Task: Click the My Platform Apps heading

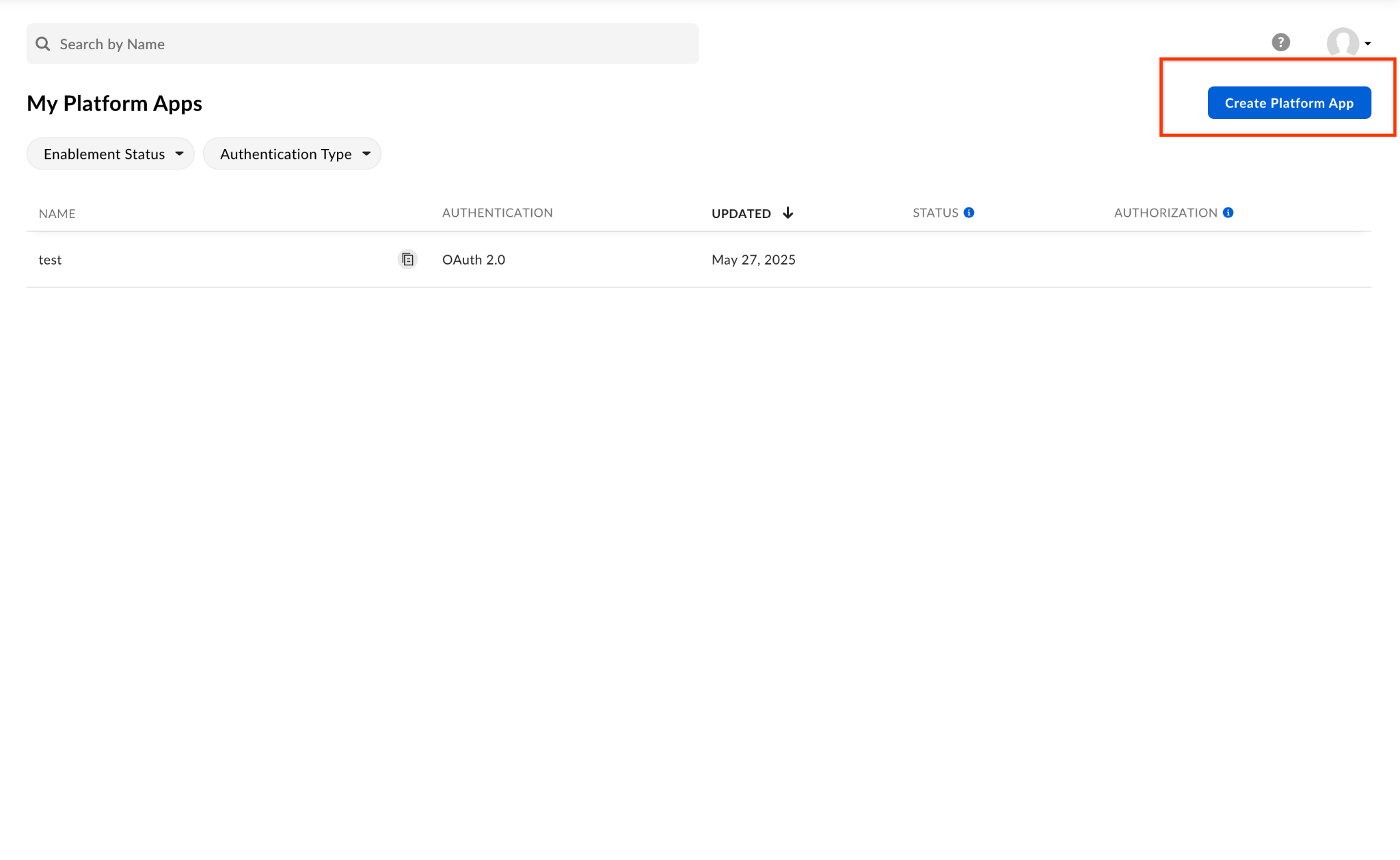Action: click(114, 103)
